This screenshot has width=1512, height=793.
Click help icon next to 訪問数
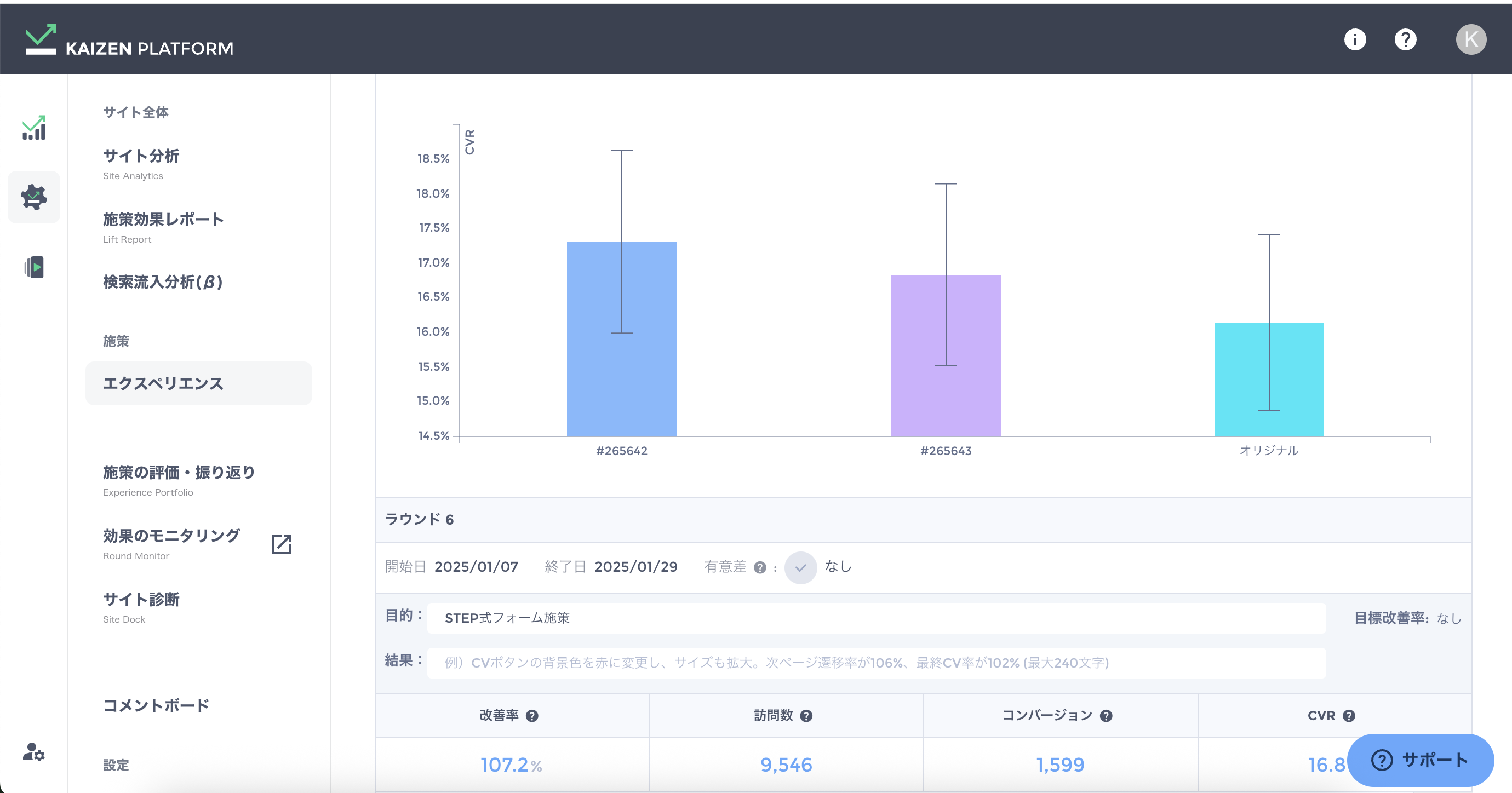[806, 716]
